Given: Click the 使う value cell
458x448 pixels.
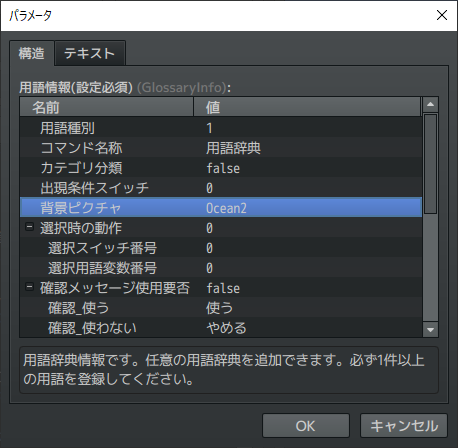Looking at the screenshot, I should [x=219, y=308].
